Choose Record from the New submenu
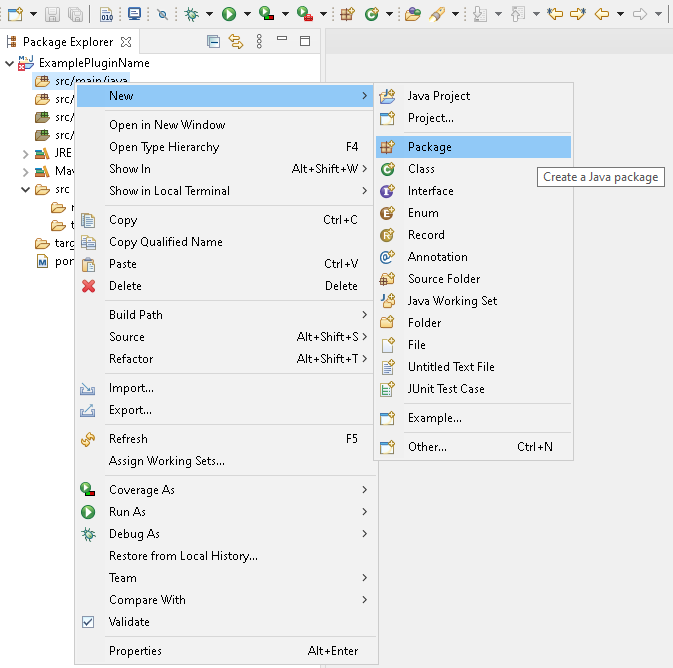The width and height of the screenshot is (673, 668). pos(473,234)
